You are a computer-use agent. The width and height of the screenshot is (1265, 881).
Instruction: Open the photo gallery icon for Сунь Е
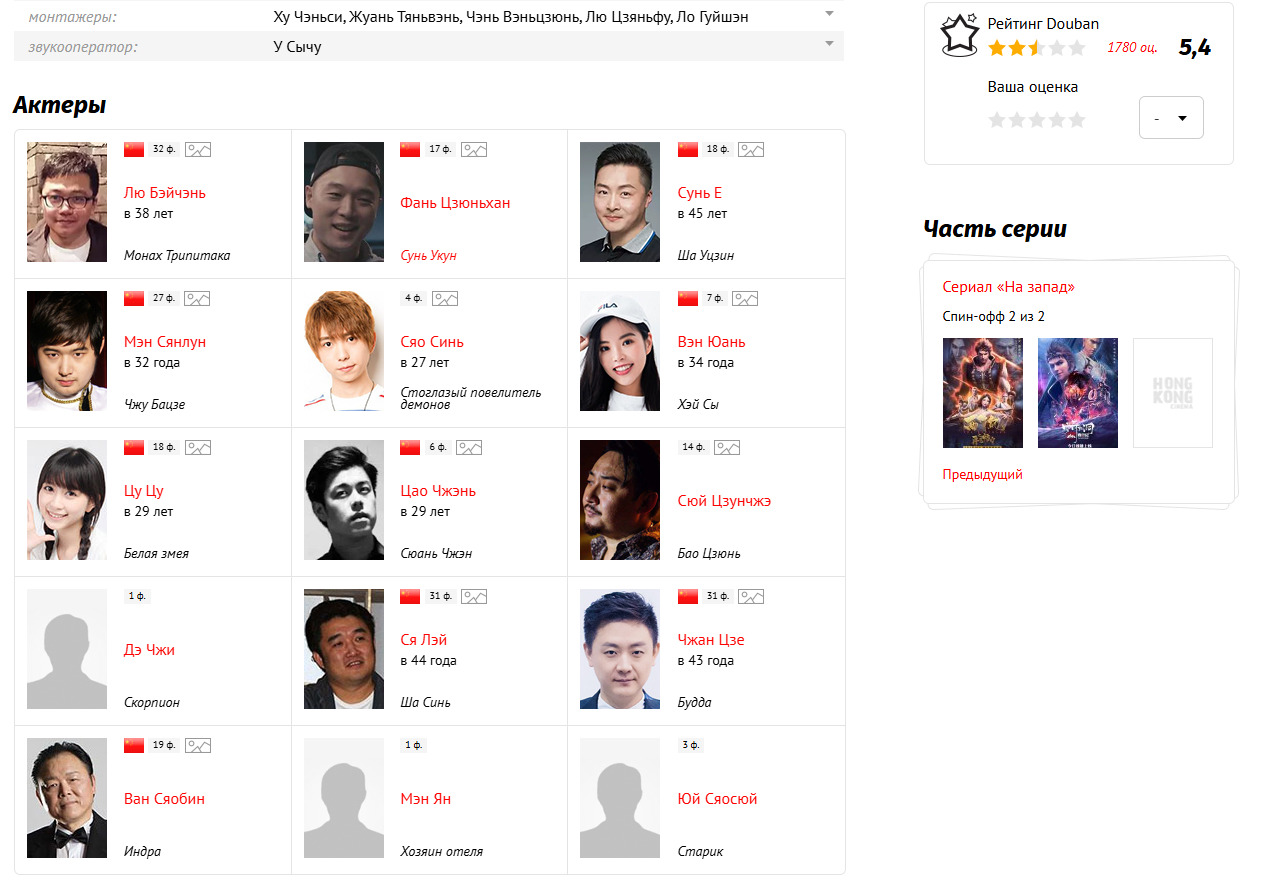point(751,149)
